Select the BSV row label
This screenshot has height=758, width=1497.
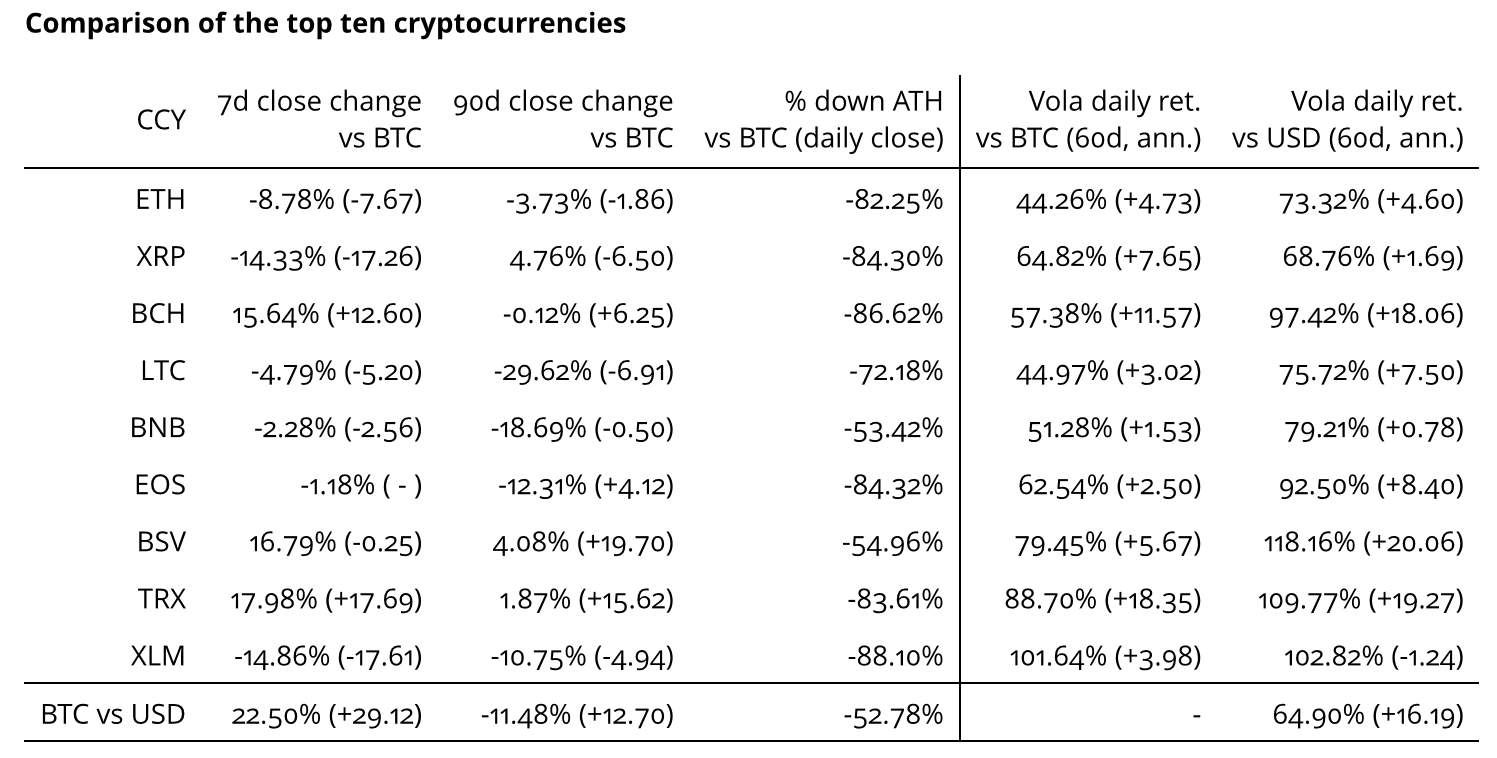(x=161, y=543)
